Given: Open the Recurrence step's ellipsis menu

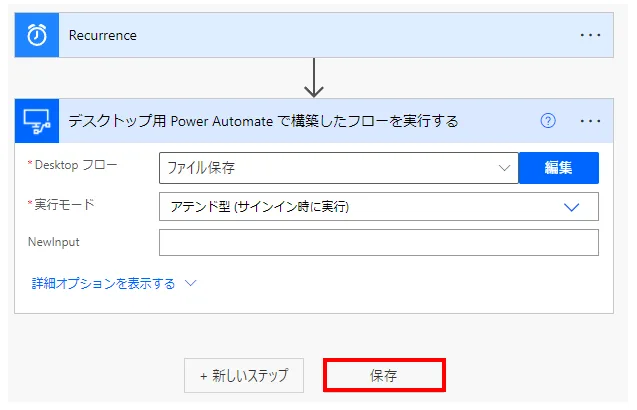Looking at the screenshot, I should [591, 35].
